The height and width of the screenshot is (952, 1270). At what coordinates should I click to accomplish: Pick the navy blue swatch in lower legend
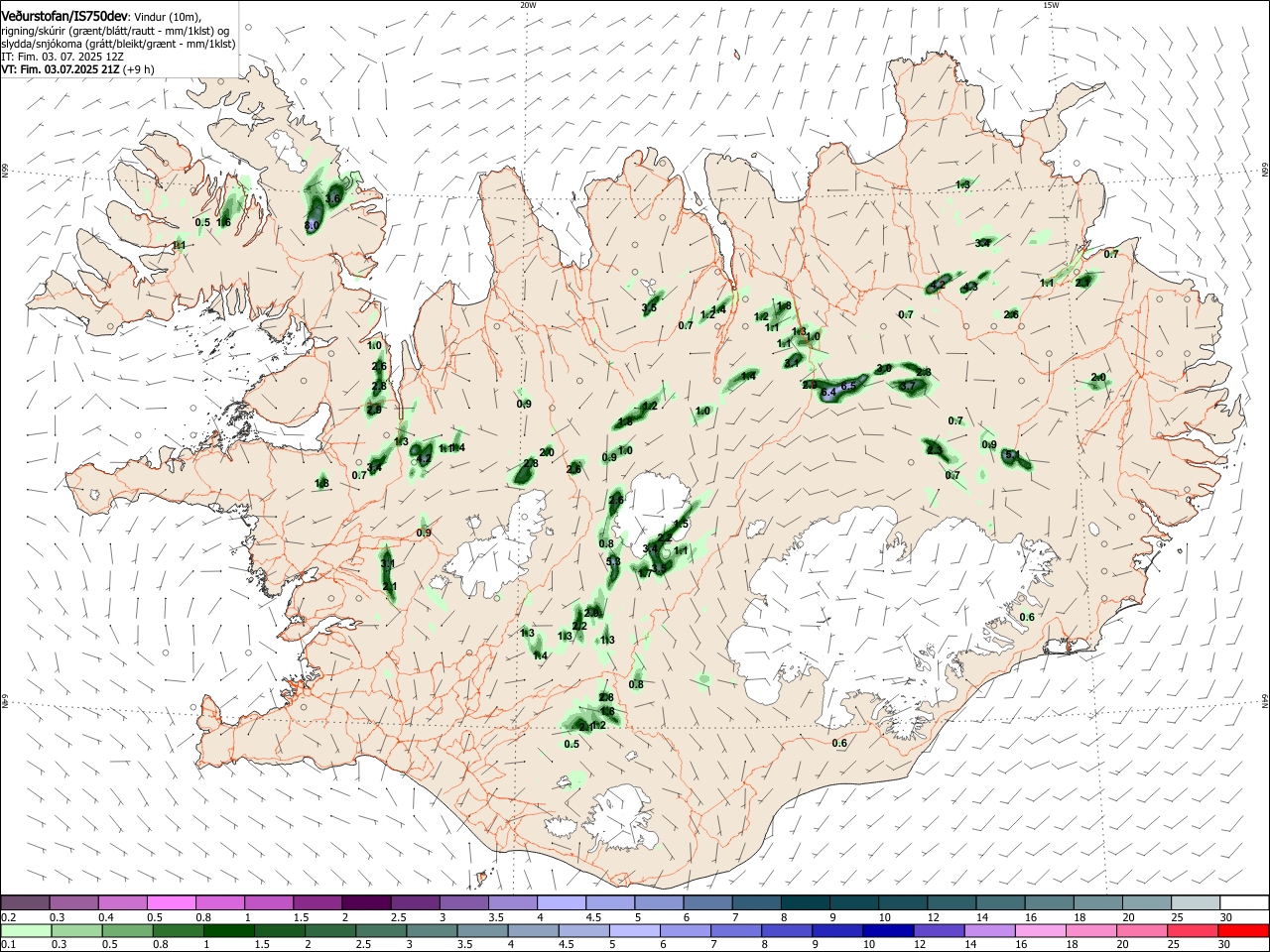pos(886,930)
